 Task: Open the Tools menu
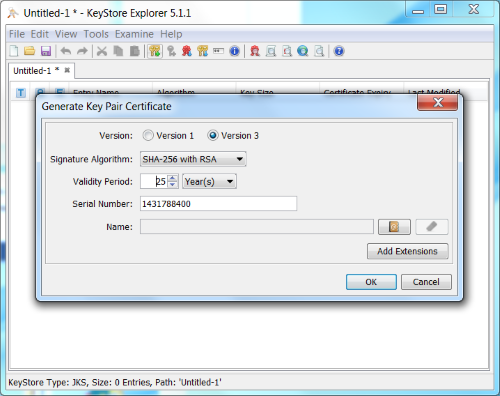(x=96, y=34)
